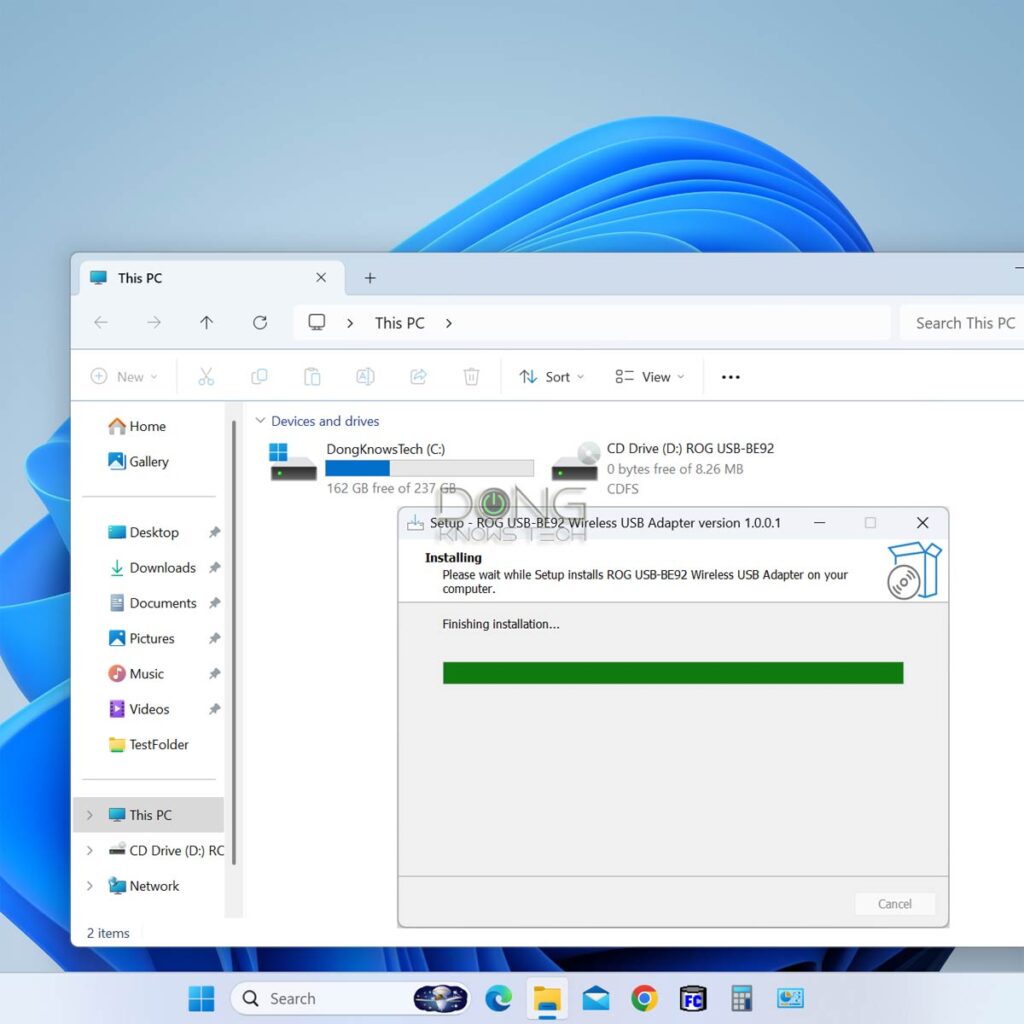Unpin Music using its pin icon
The height and width of the screenshot is (1024, 1024).
(214, 673)
